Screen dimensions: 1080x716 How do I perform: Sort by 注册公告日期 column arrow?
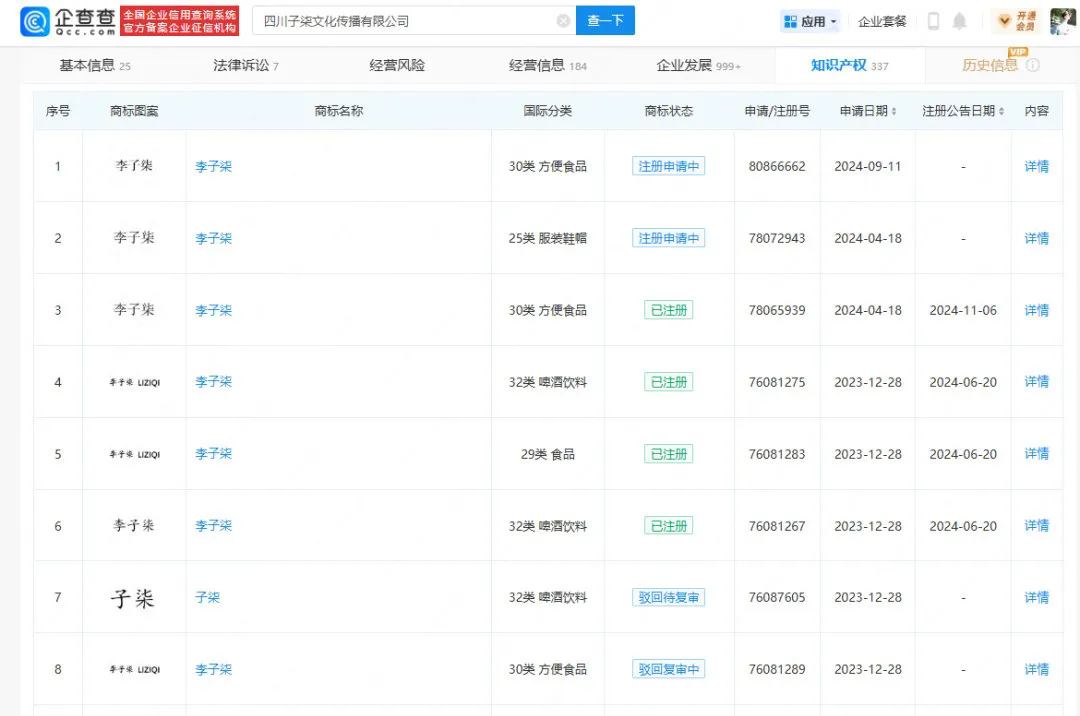[1001, 111]
